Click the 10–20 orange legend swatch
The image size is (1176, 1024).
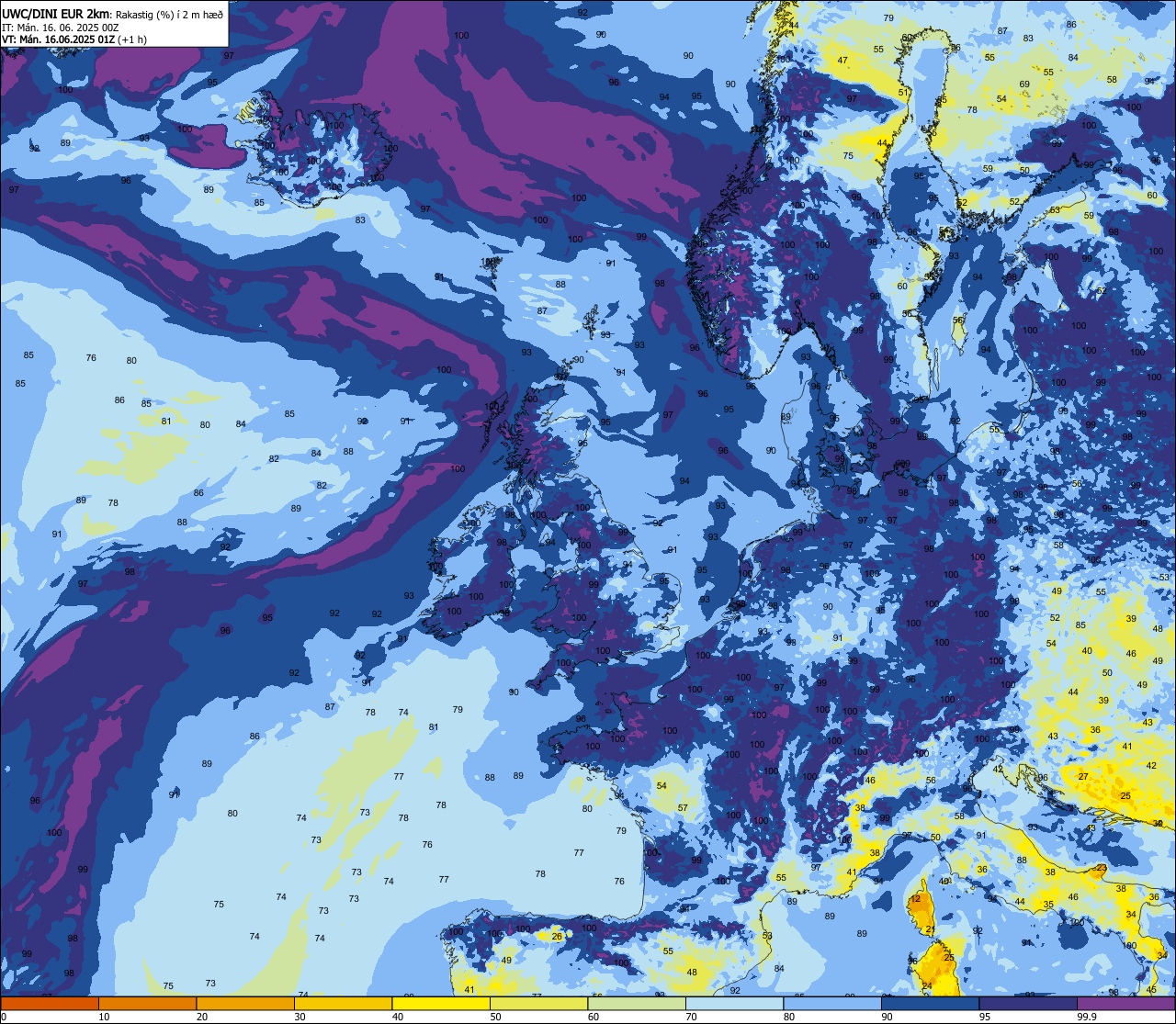pyautogui.click(x=147, y=1003)
